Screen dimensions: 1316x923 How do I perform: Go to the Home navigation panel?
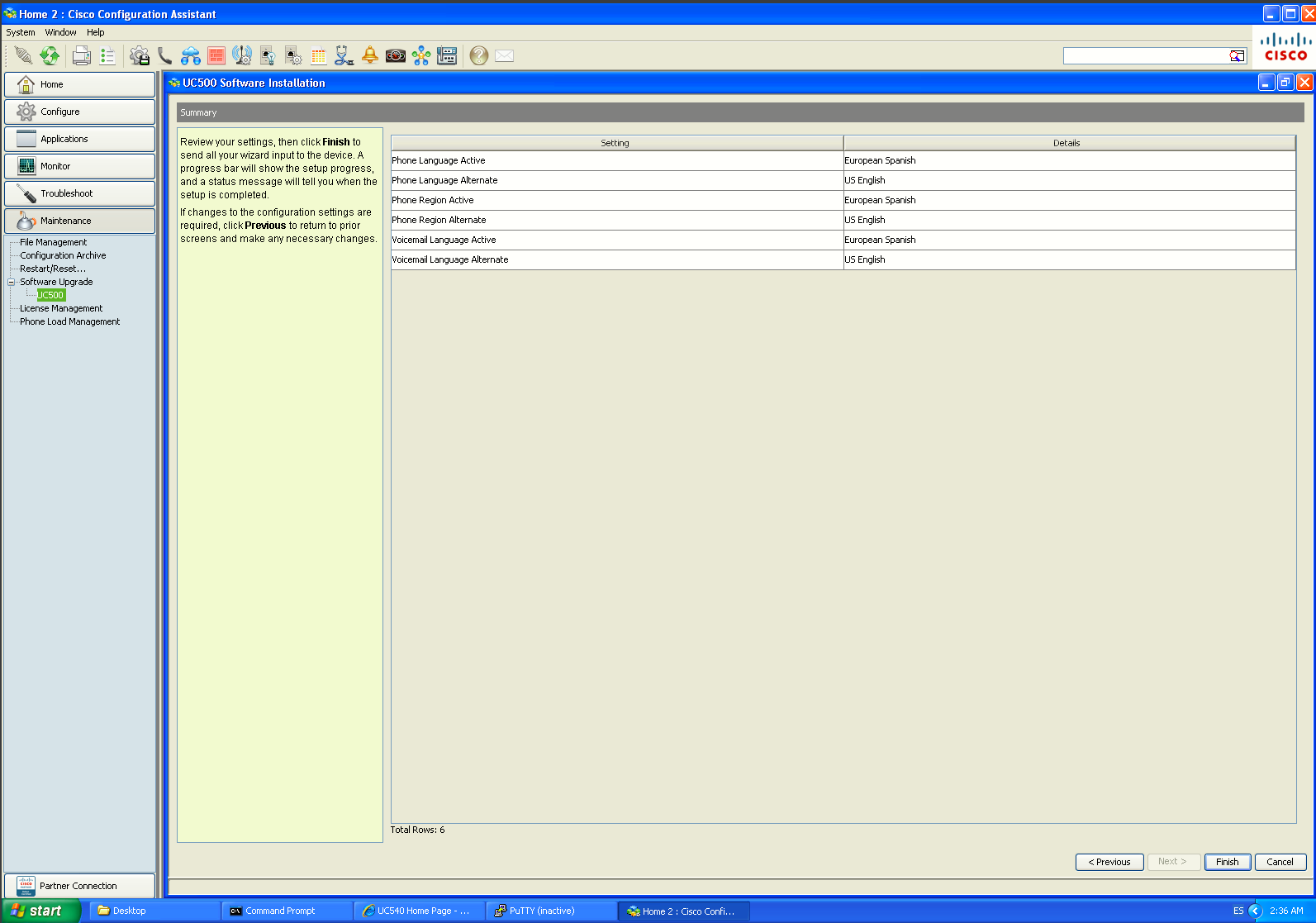[x=79, y=84]
